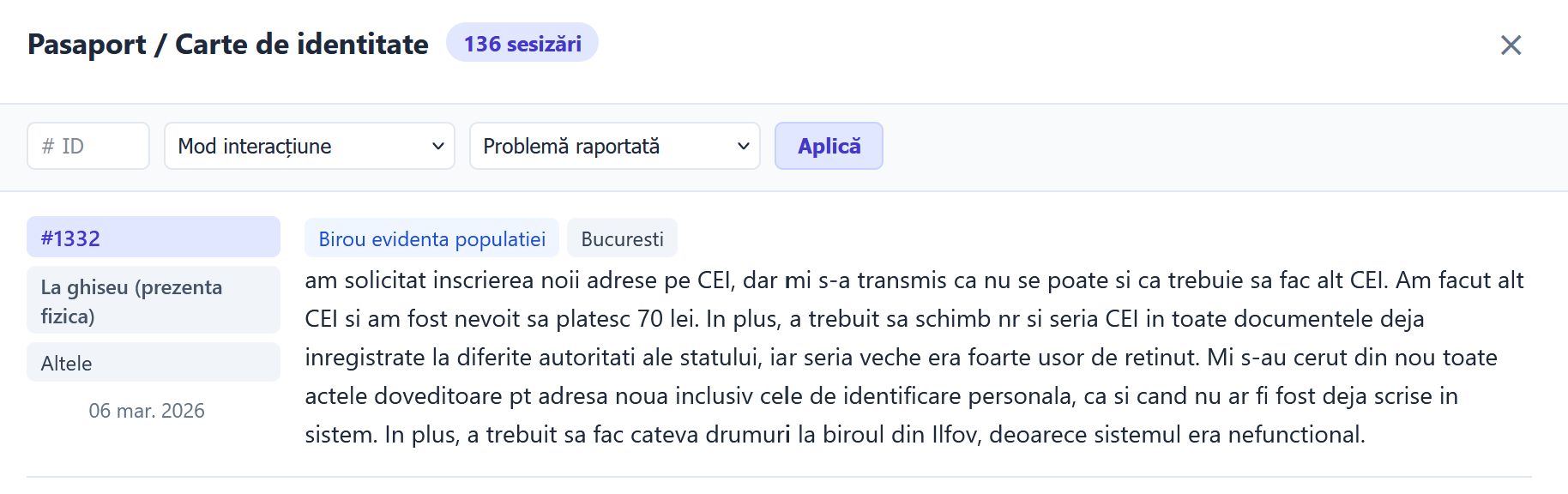Click complaint's opening words "am solicitat"

pyautogui.click(x=365, y=280)
